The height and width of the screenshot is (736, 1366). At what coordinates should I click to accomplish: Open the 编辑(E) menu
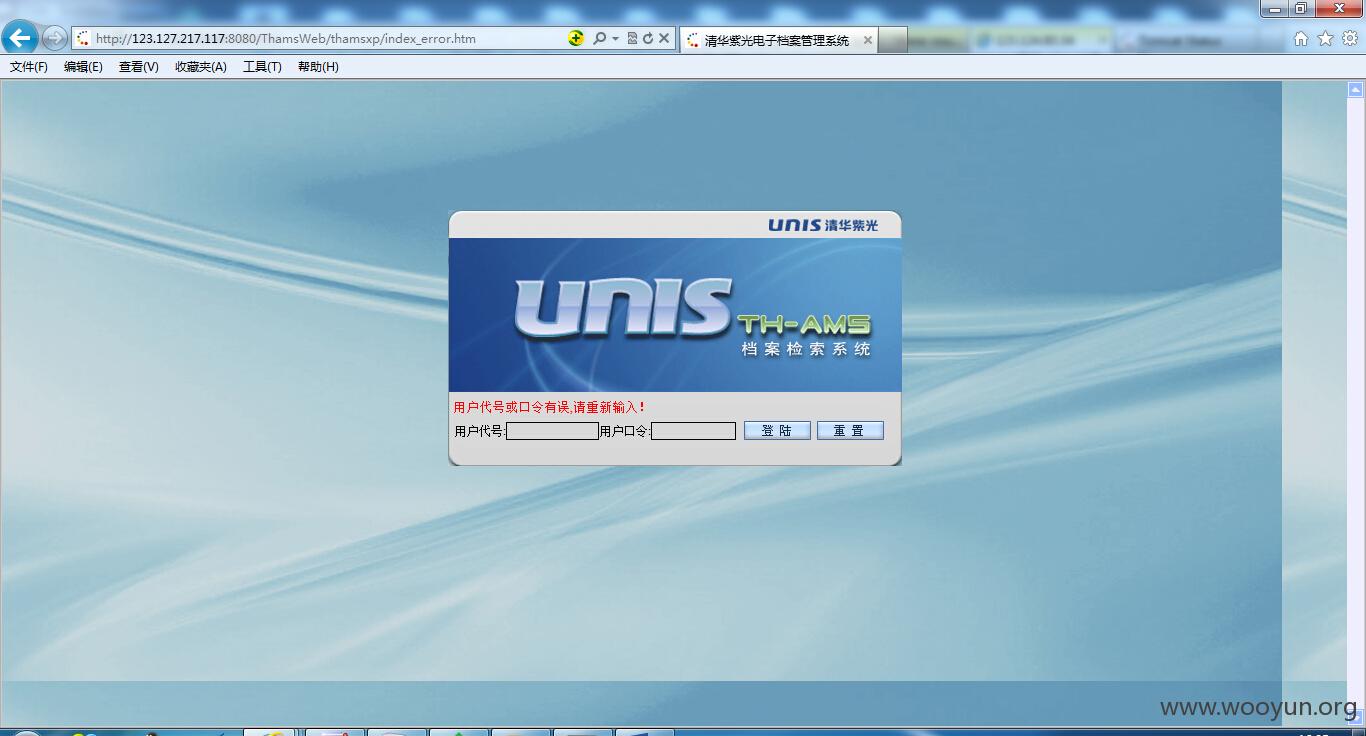pyautogui.click(x=83, y=67)
